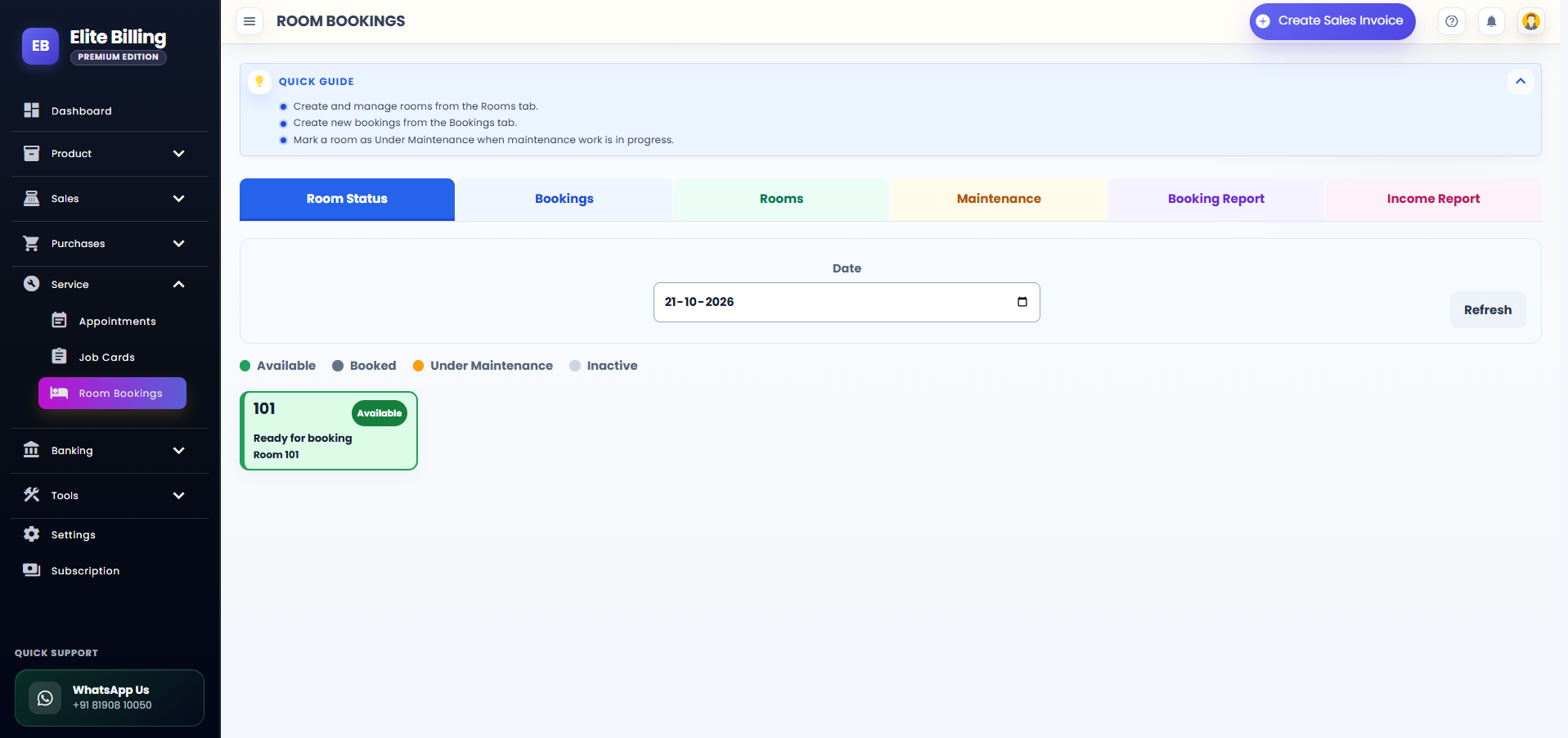This screenshot has width=1568, height=738.
Task: Click the Appointments calendar icon
Action: click(59, 320)
